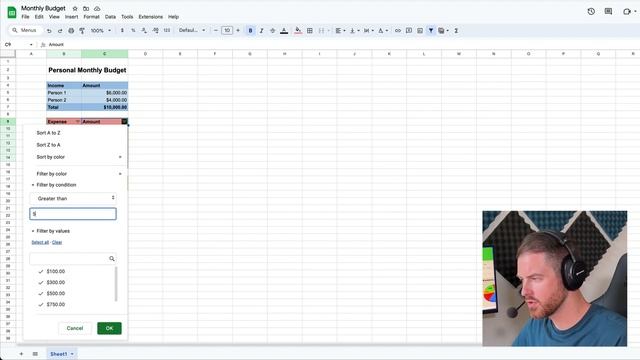Open text rotation dropdown

pyautogui.click(x=382, y=31)
